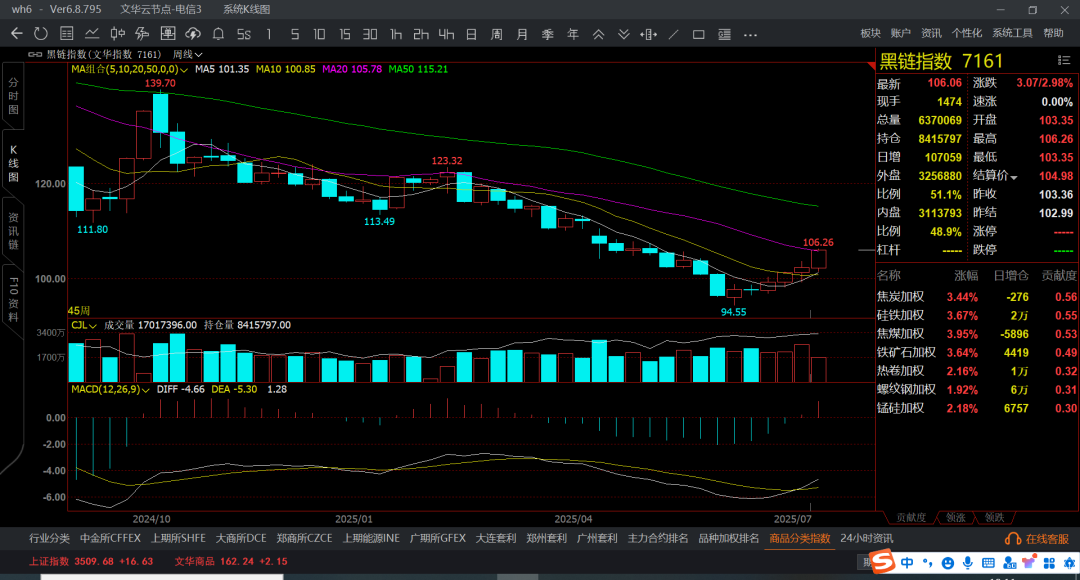Open the 郑商所CZCE bottom tab
Image resolution: width=1080 pixels, height=580 pixels.
(x=304, y=538)
